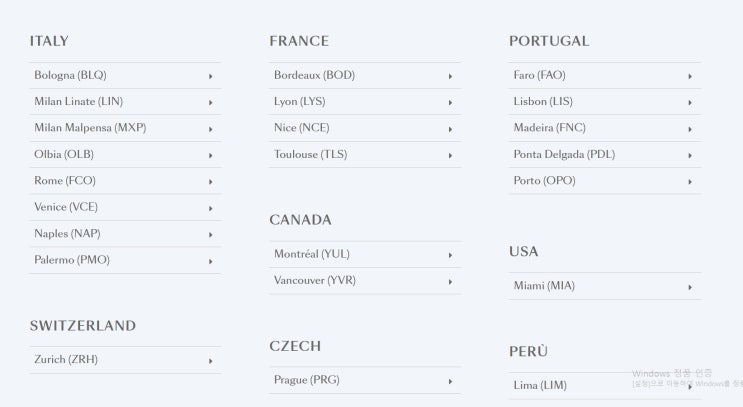The width and height of the screenshot is (743, 407).
Task: Expand the Toulouse (TLS) arrow
Action: point(450,155)
